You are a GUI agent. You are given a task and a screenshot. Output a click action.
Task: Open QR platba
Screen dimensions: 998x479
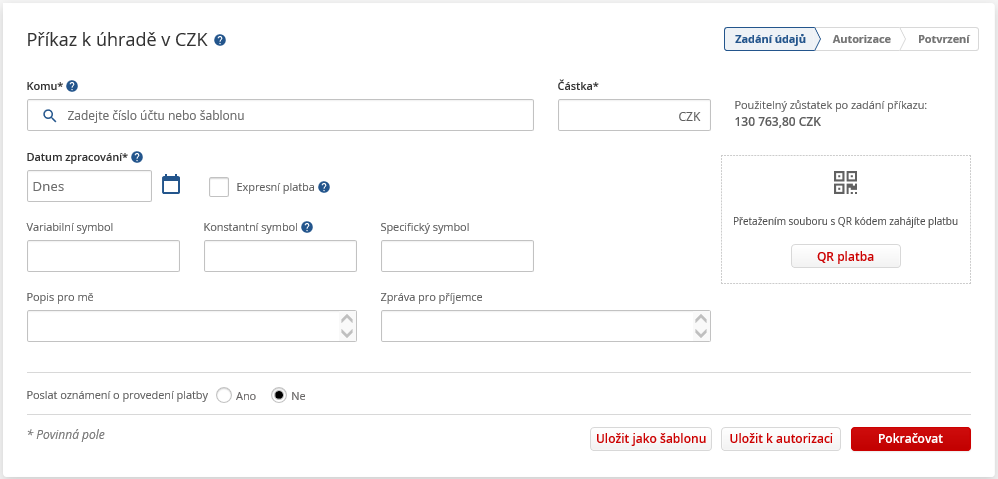point(846,256)
